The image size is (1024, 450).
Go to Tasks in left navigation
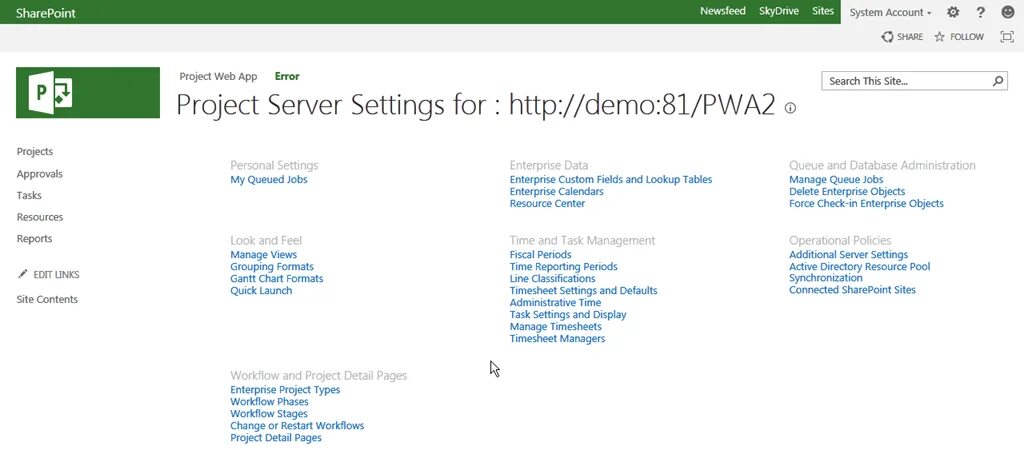(x=29, y=195)
